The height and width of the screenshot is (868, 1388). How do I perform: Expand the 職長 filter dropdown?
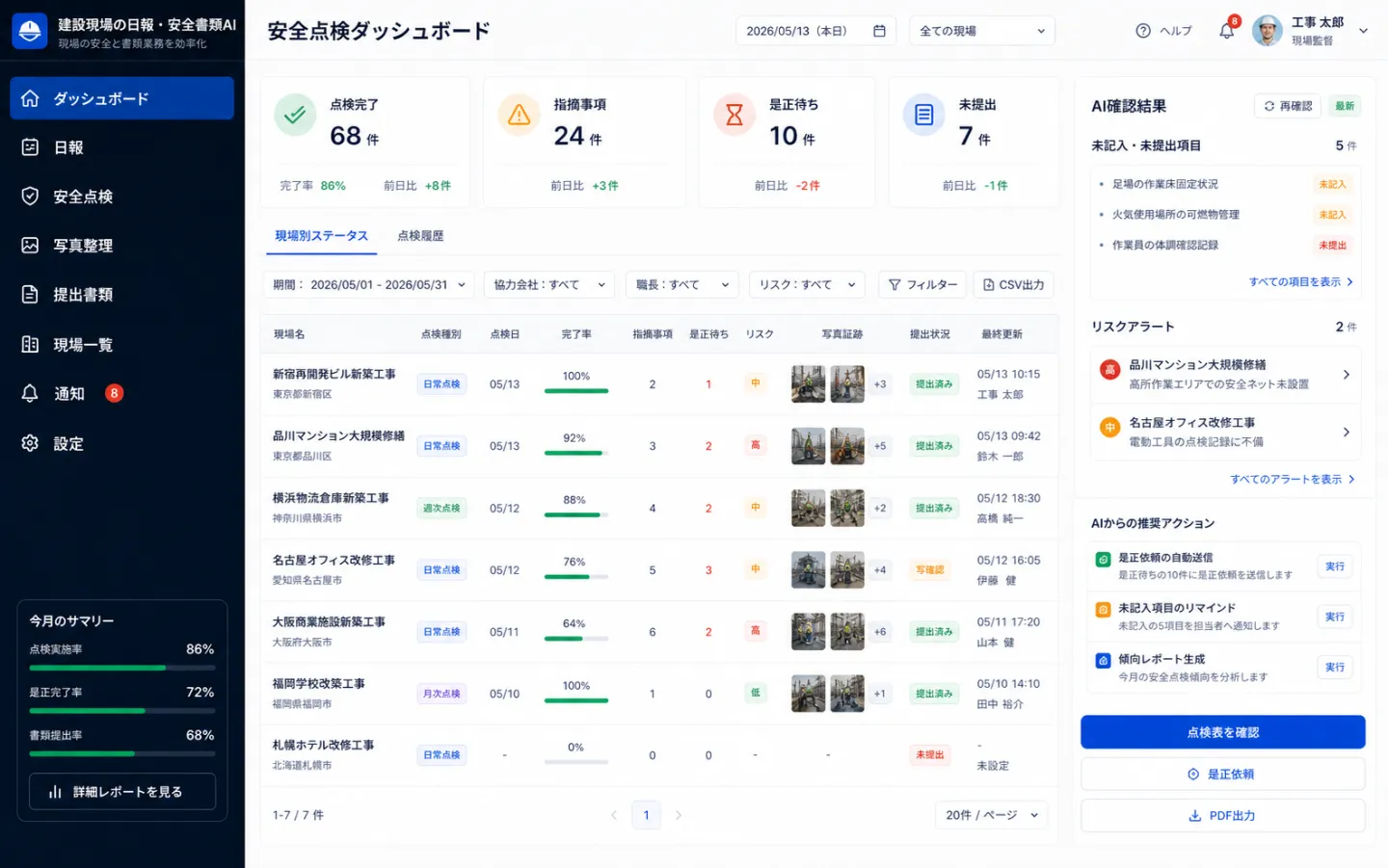(x=682, y=285)
